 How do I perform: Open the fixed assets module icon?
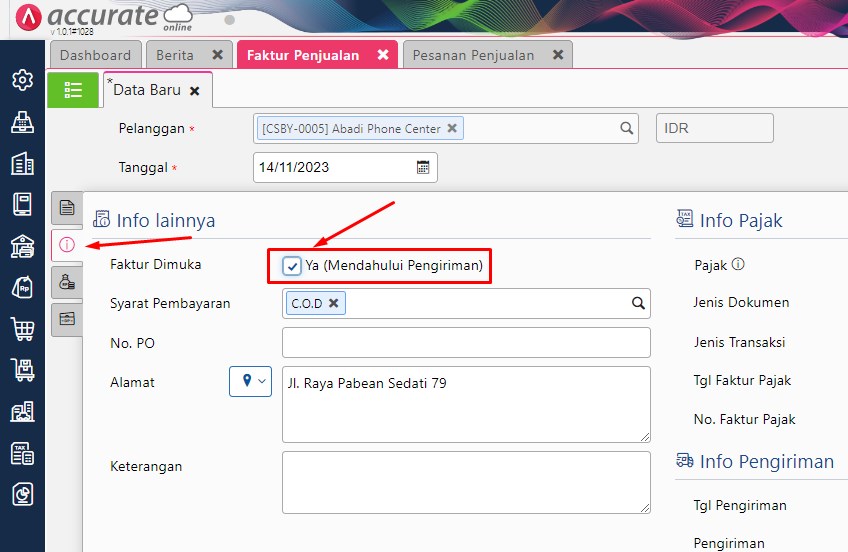click(22, 411)
